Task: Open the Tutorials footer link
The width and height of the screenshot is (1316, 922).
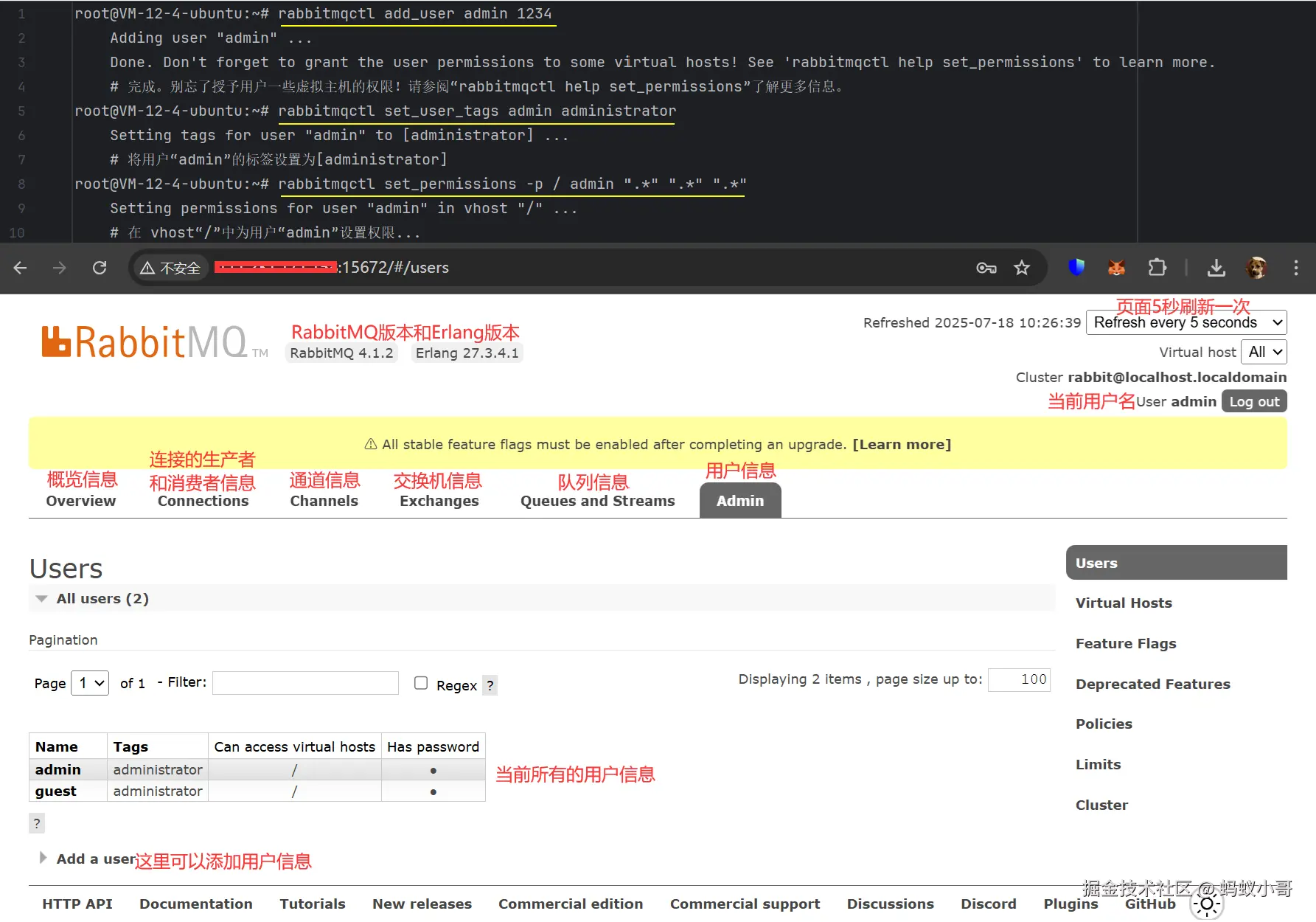Action: click(x=313, y=904)
